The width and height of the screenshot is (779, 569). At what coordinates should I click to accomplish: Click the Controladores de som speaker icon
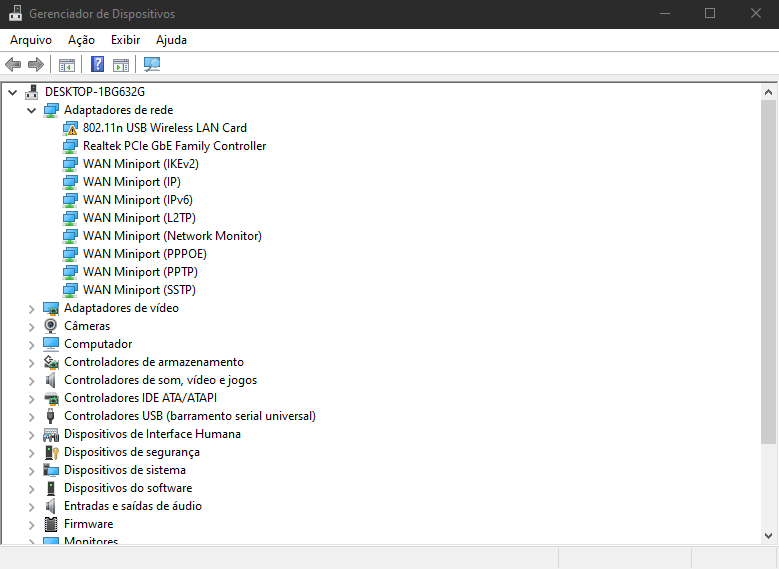51,380
